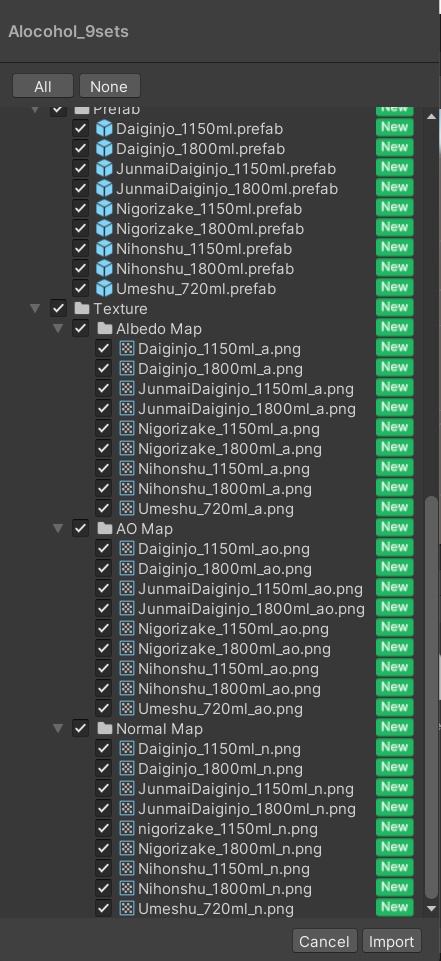The width and height of the screenshot is (441, 961).
Task: Select Nigorizake_1150ml_ao.png file name
Action: click(x=233, y=628)
